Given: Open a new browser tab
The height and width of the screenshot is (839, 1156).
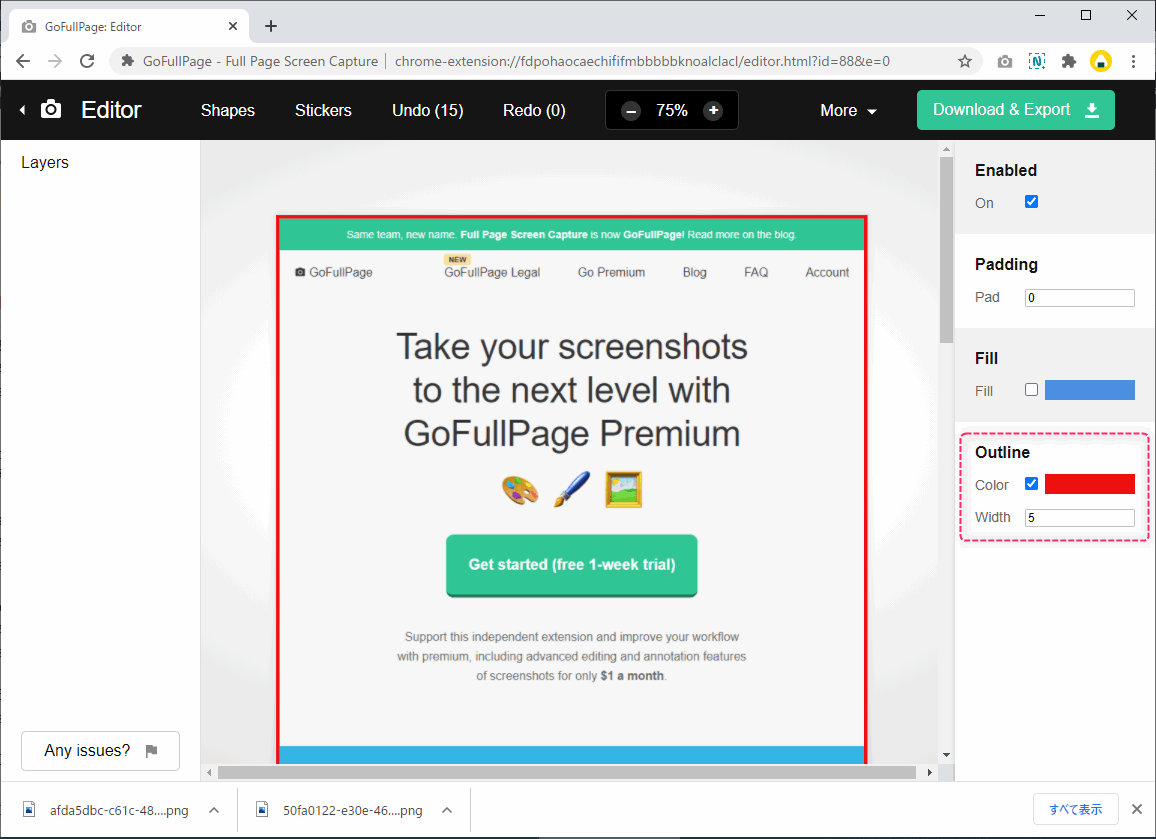Looking at the screenshot, I should 271,27.
